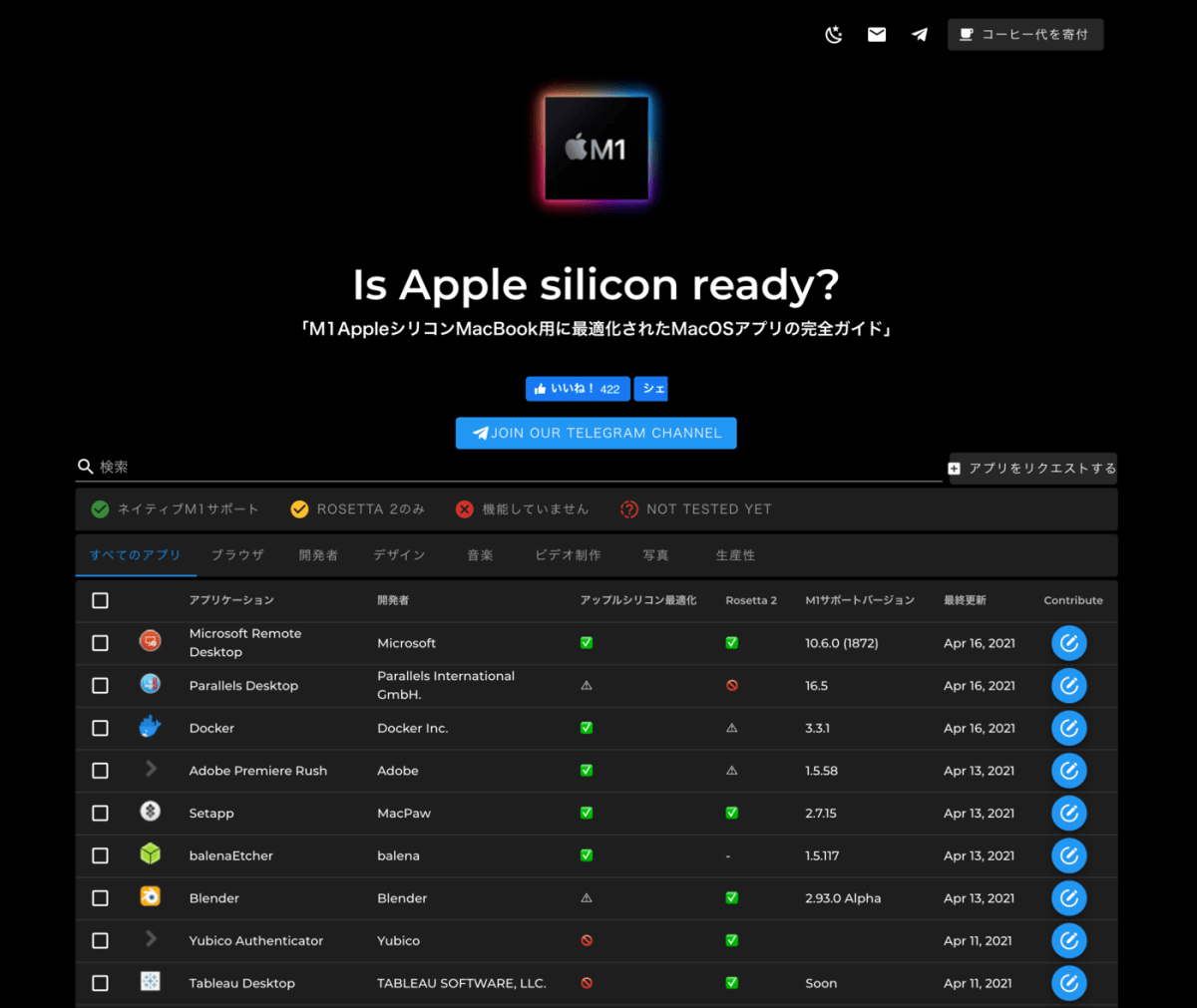This screenshot has width=1197, height=1008.
Task: Click Contribute edit icon for Microsoft Remote Desktop
Action: [x=1069, y=643]
